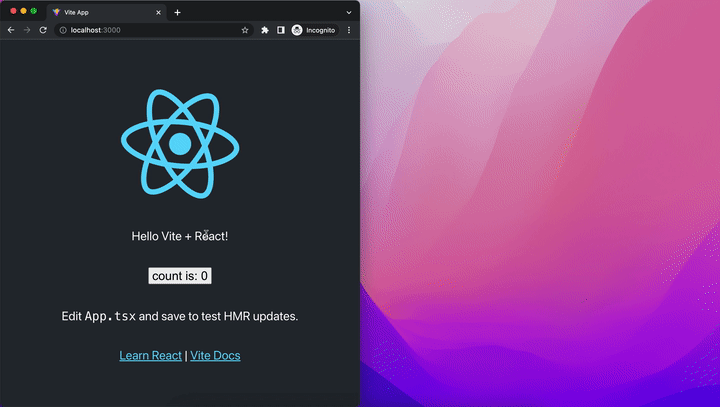Toggle the browser side panel icon
The image size is (720, 407).
click(281, 30)
